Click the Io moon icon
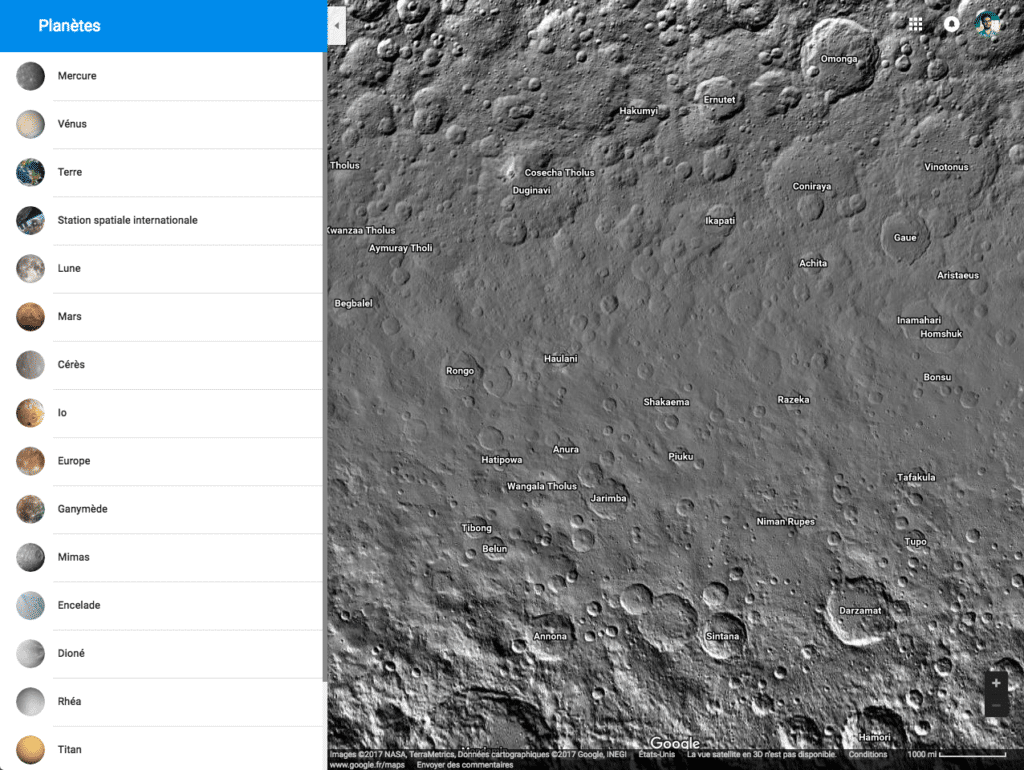Screen dimensions: 1024x770 29,412
